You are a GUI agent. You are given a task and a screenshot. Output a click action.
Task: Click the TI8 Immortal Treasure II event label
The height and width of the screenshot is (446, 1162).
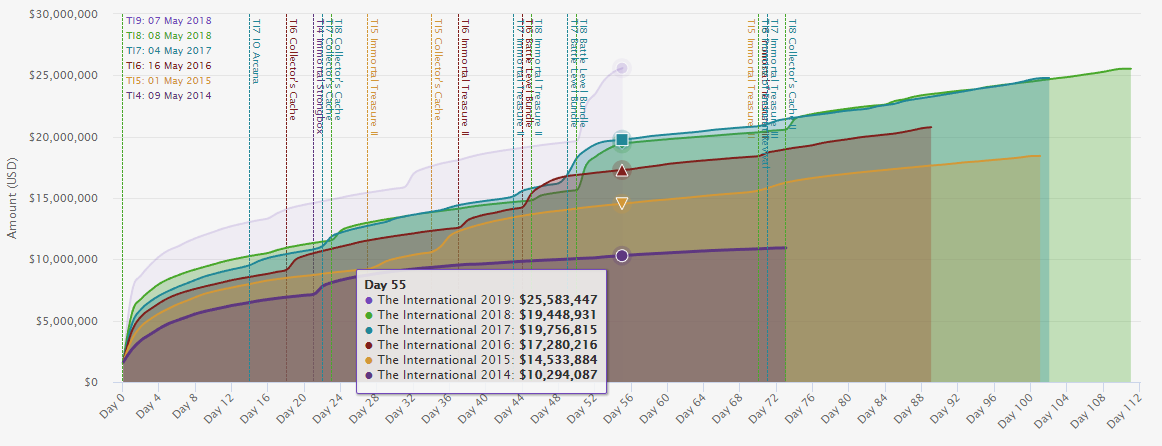[x=538, y=78]
